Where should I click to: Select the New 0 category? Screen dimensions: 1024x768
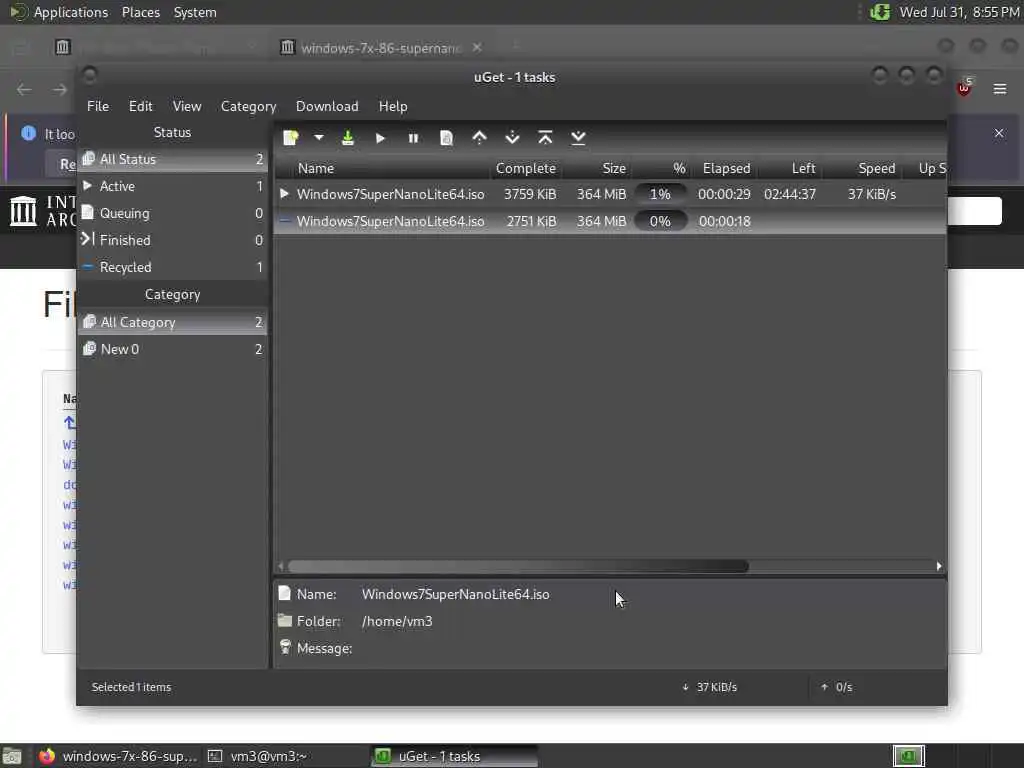click(x=173, y=349)
